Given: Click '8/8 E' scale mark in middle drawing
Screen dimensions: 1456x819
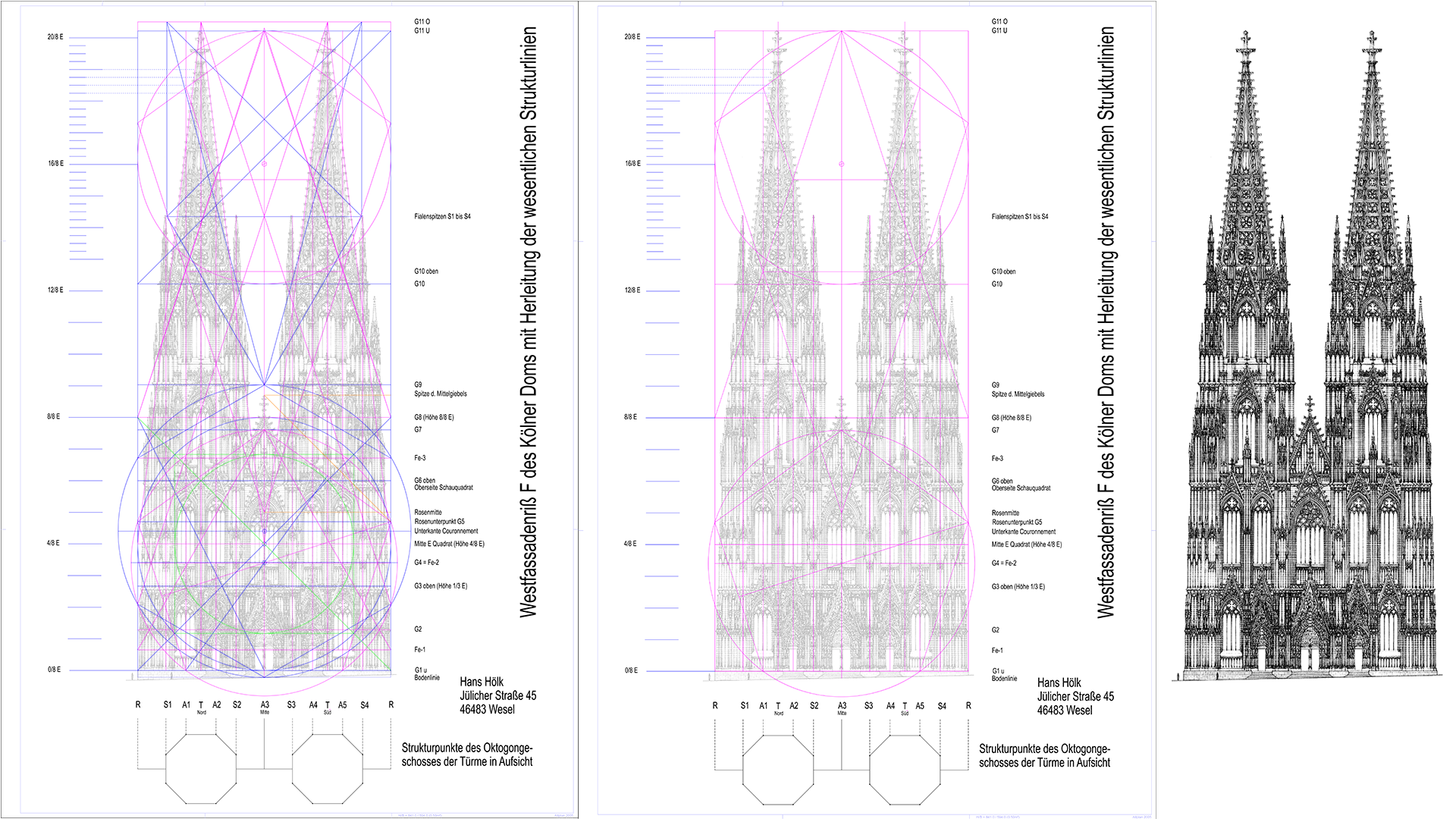Looking at the screenshot, I should [631, 418].
